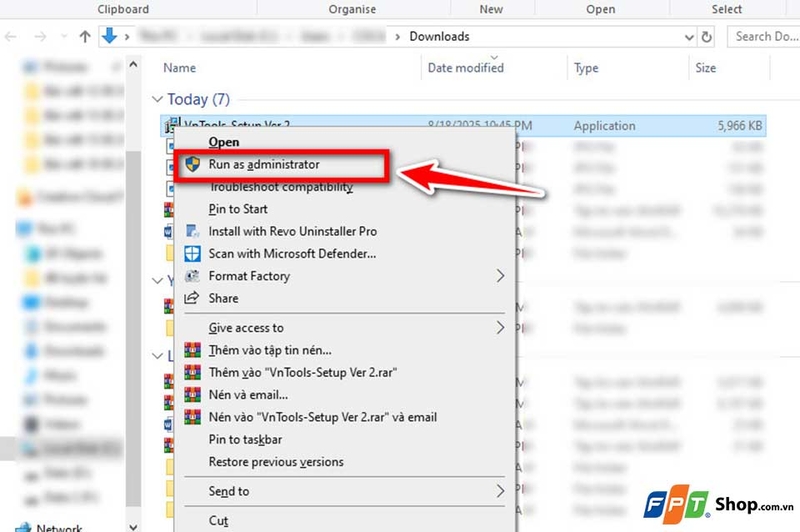Click the Search Downloads field
The width and height of the screenshot is (800, 532).
coord(763,36)
